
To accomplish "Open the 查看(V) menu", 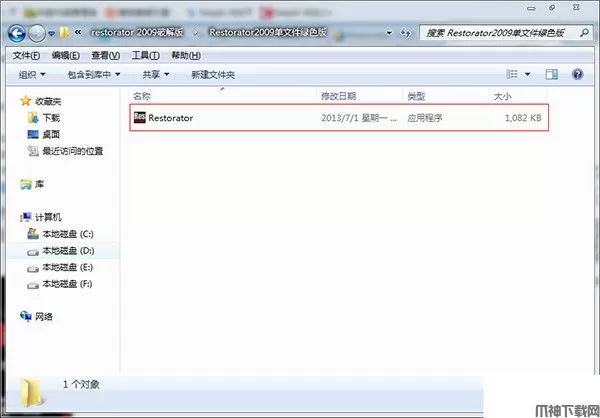I will coord(106,56).
